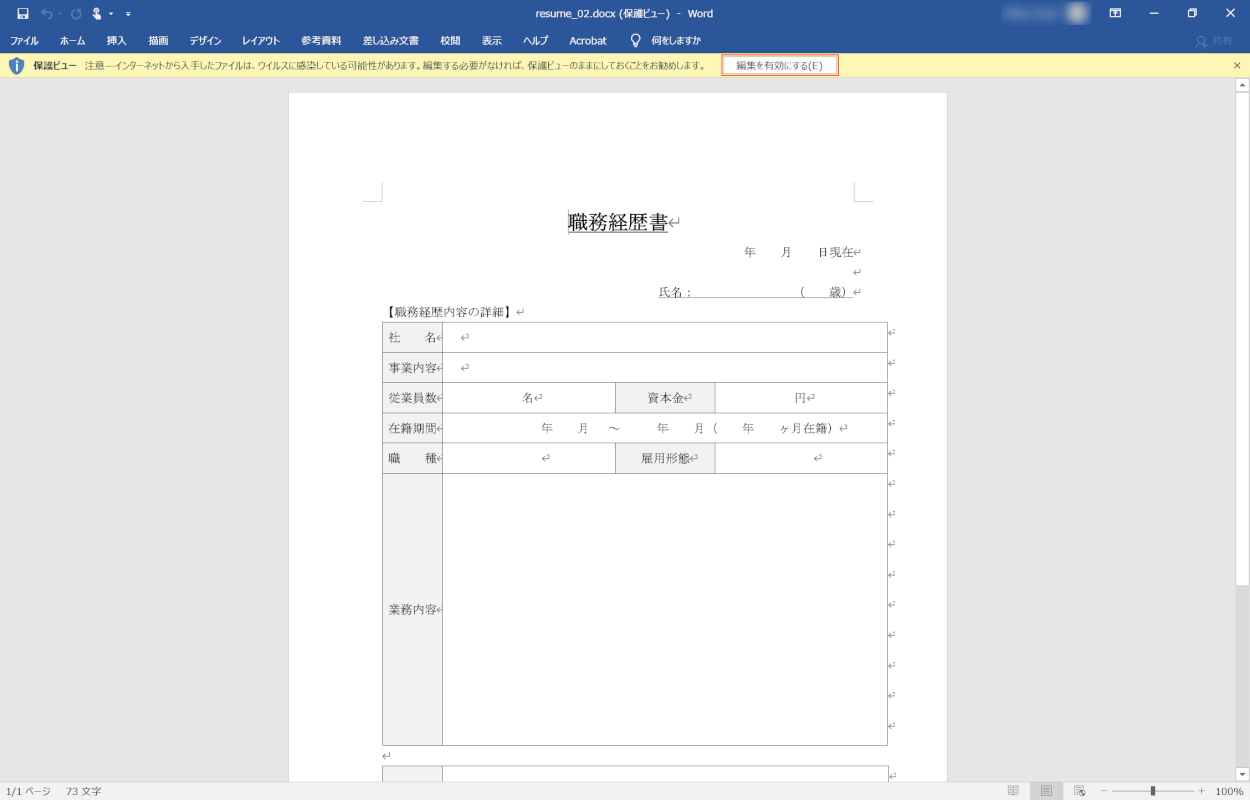
Task: Click the 100% zoom level button
Action: pos(1229,791)
